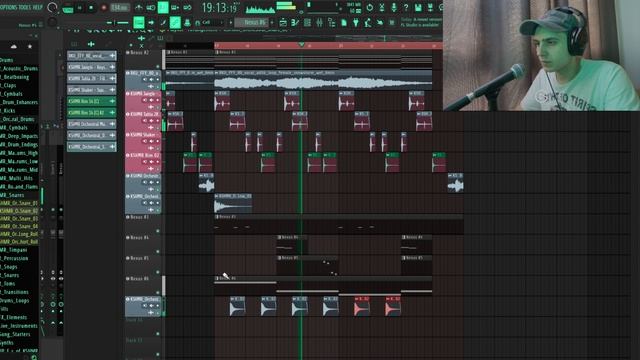Select BRU_FFY_80_vocal clip in picker
Screen dimensions: 640x360
91,56
